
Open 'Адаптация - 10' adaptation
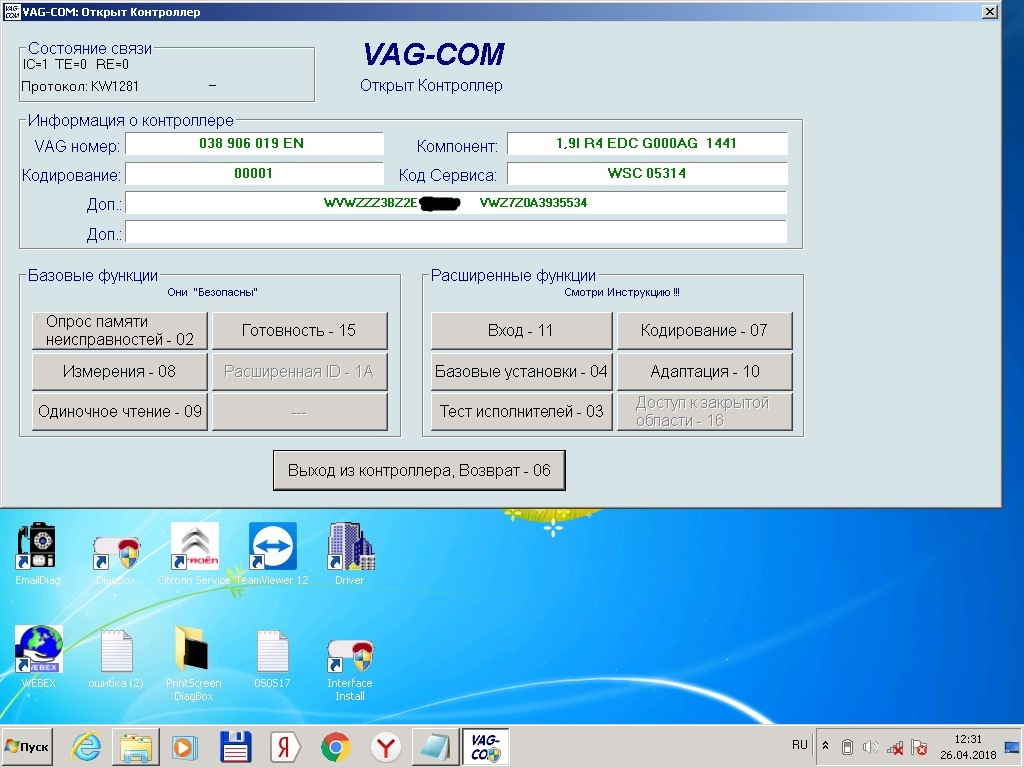click(705, 372)
